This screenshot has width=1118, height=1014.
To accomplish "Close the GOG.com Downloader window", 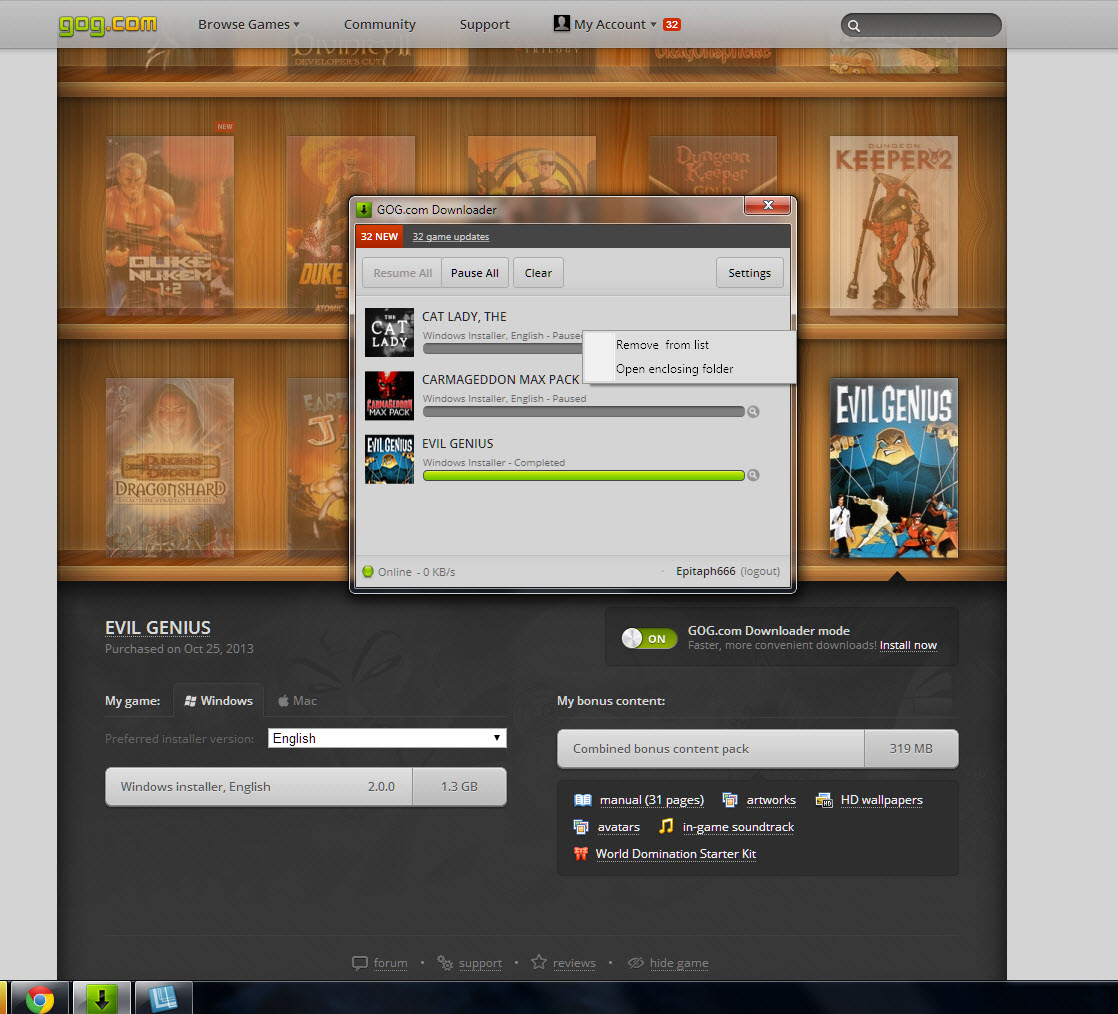I will tap(767, 205).
